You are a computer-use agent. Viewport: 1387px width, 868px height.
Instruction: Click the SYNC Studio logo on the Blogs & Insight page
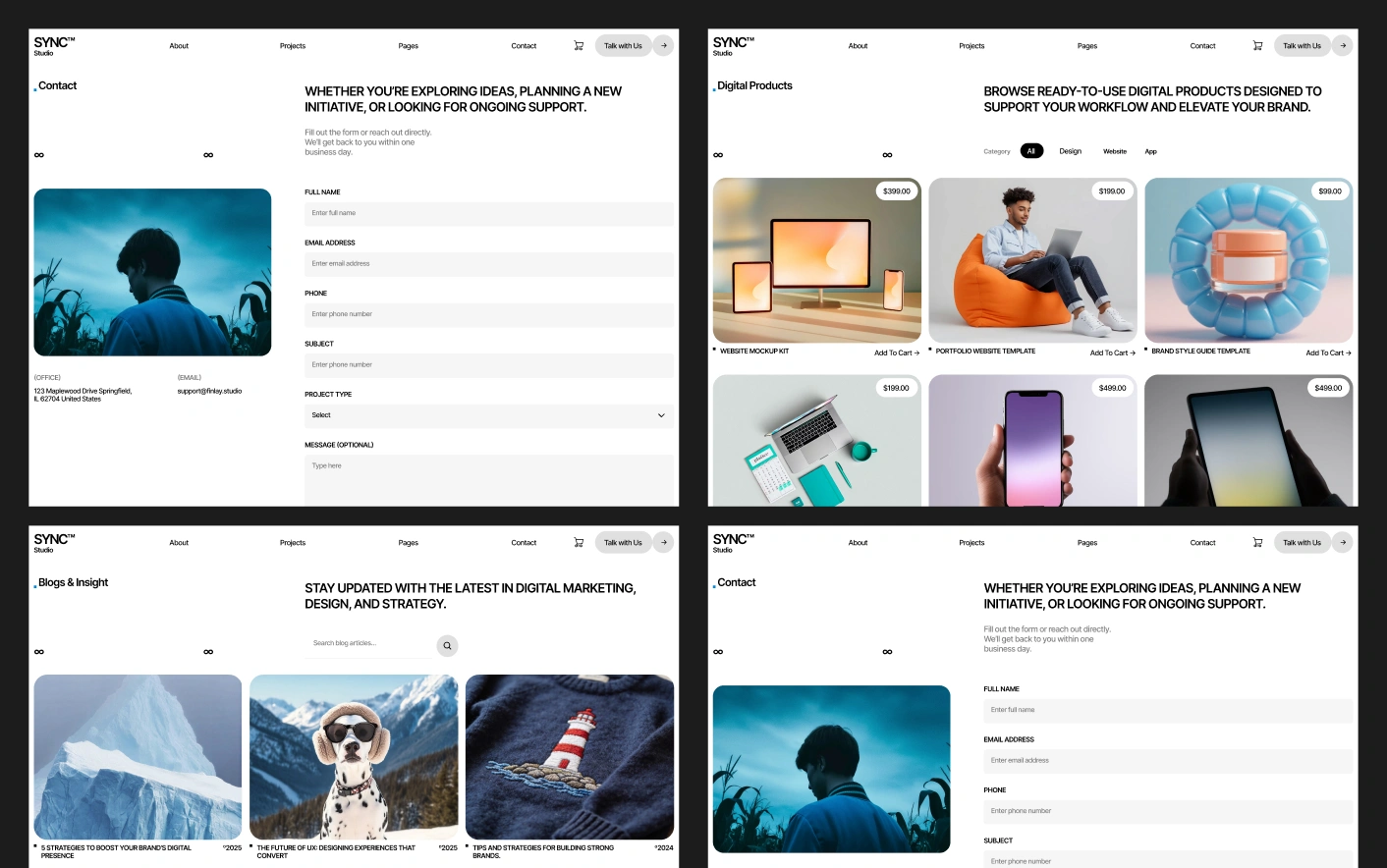point(54,543)
